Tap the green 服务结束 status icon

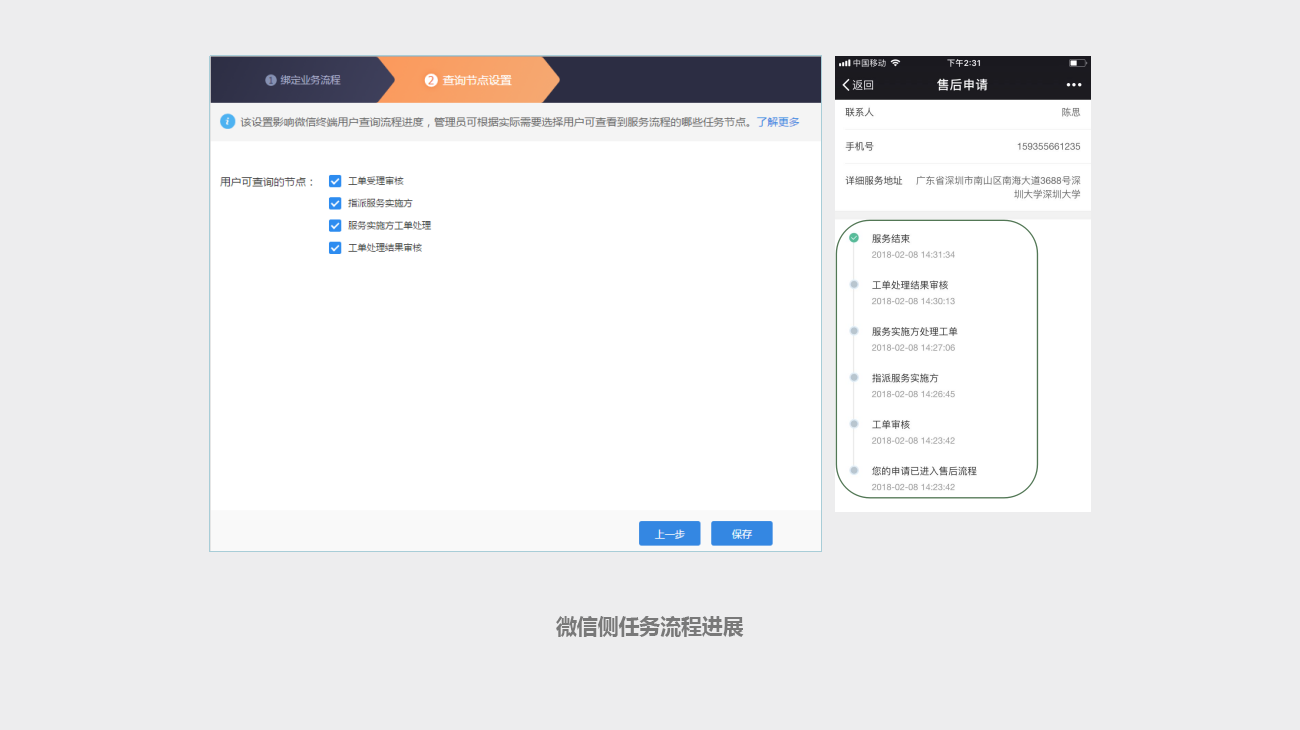[854, 238]
